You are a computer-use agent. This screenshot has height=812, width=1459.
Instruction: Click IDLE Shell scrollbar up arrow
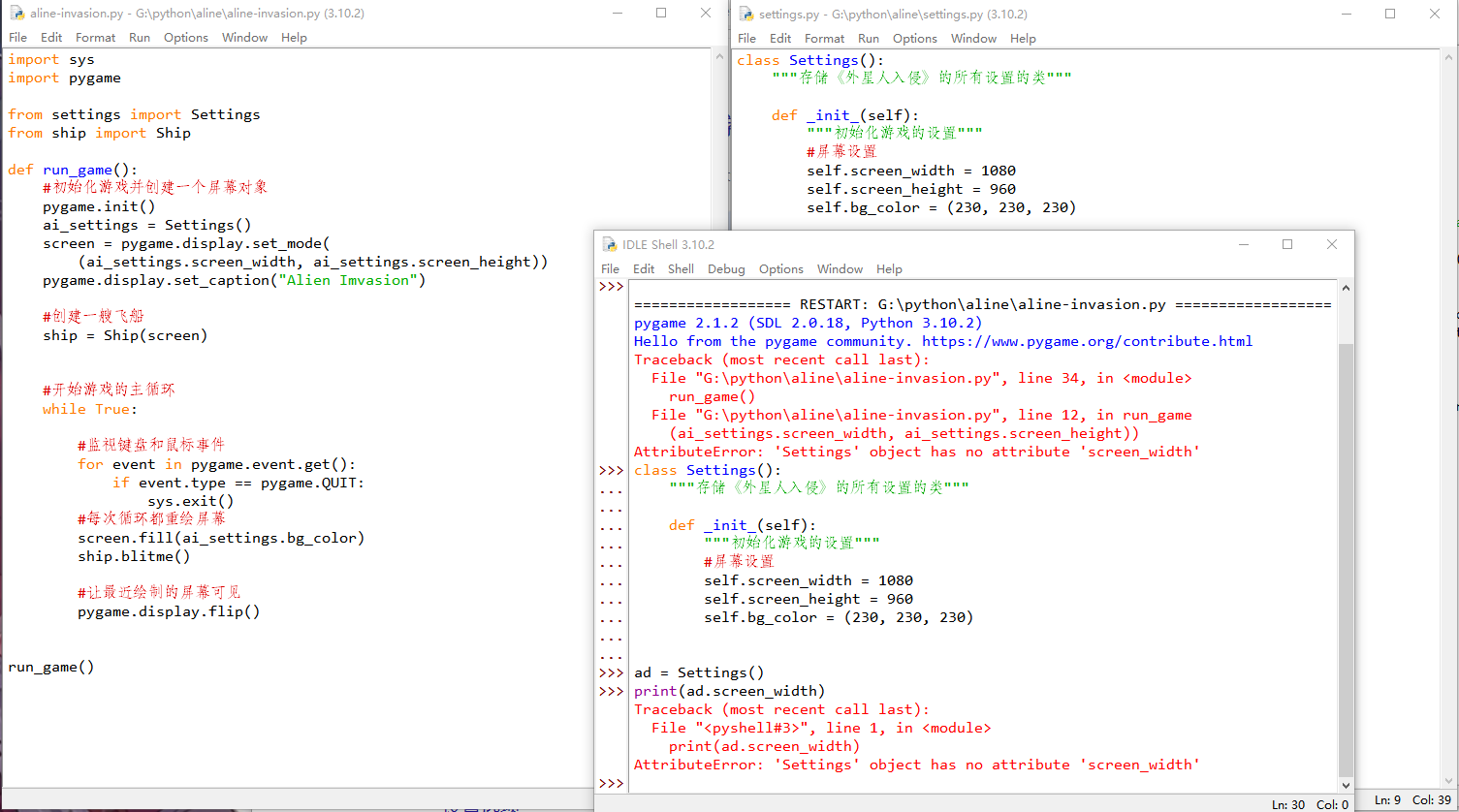(x=1346, y=288)
